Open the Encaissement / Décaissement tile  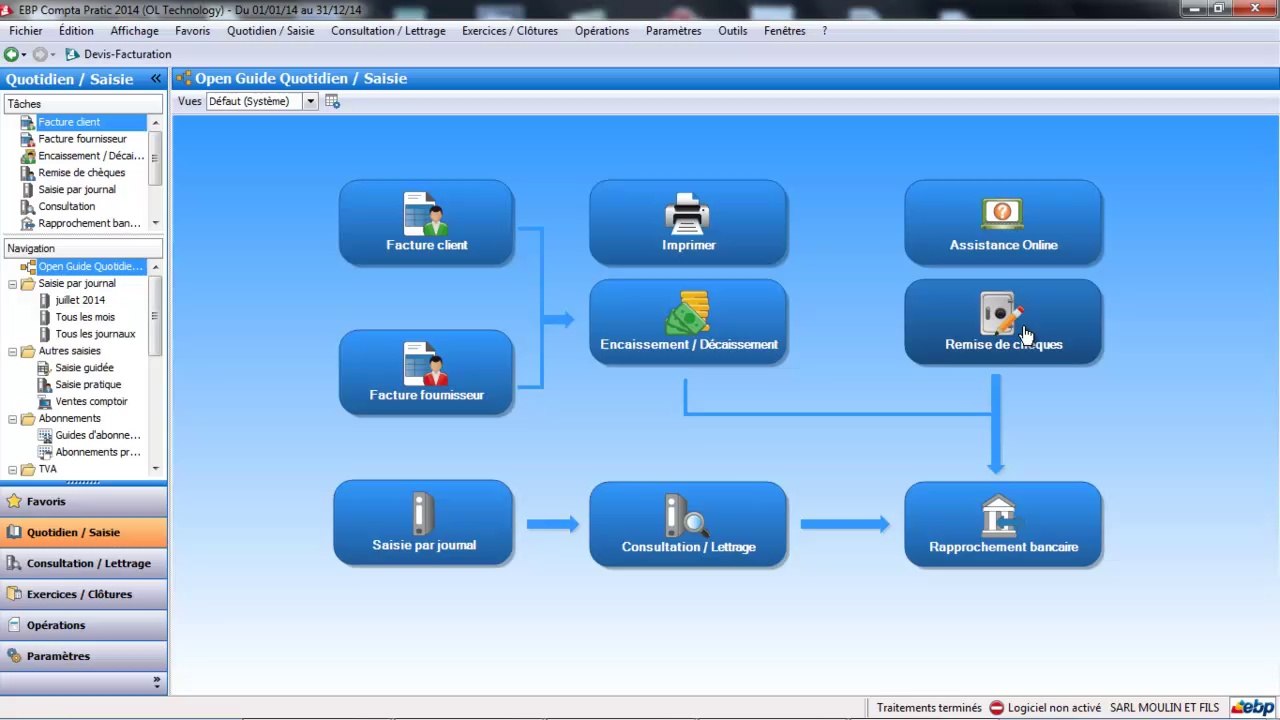(688, 322)
